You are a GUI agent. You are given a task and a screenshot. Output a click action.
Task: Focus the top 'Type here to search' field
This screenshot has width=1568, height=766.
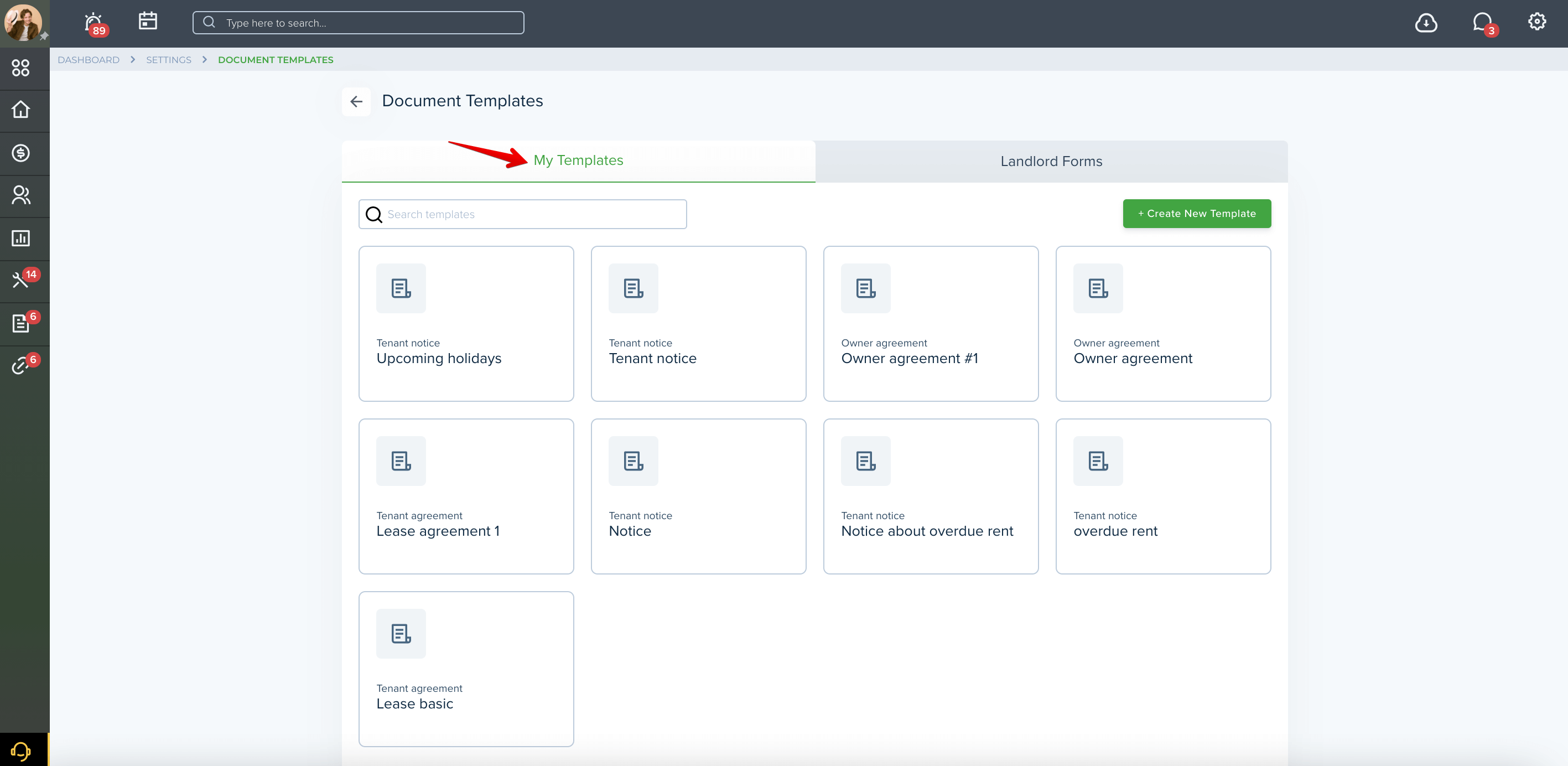coord(358,23)
